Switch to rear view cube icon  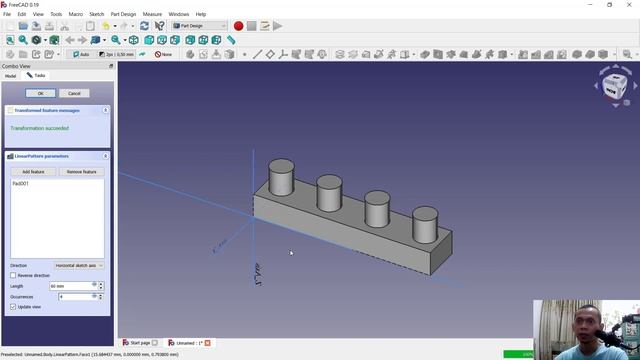(x=190, y=40)
